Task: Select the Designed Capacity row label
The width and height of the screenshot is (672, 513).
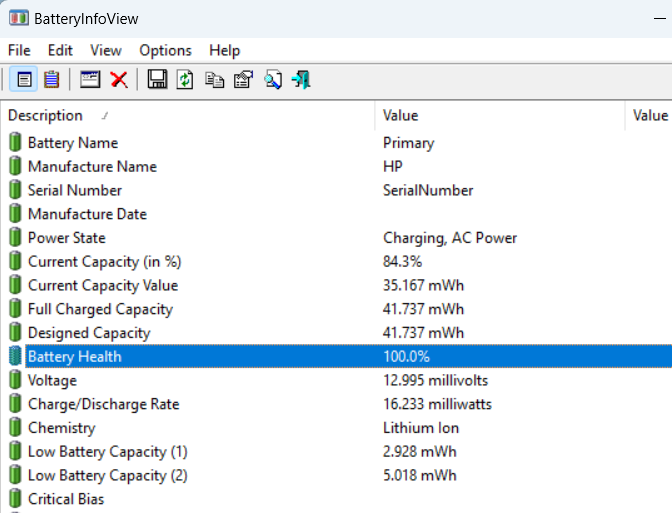Action: click(x=89, y=333)
